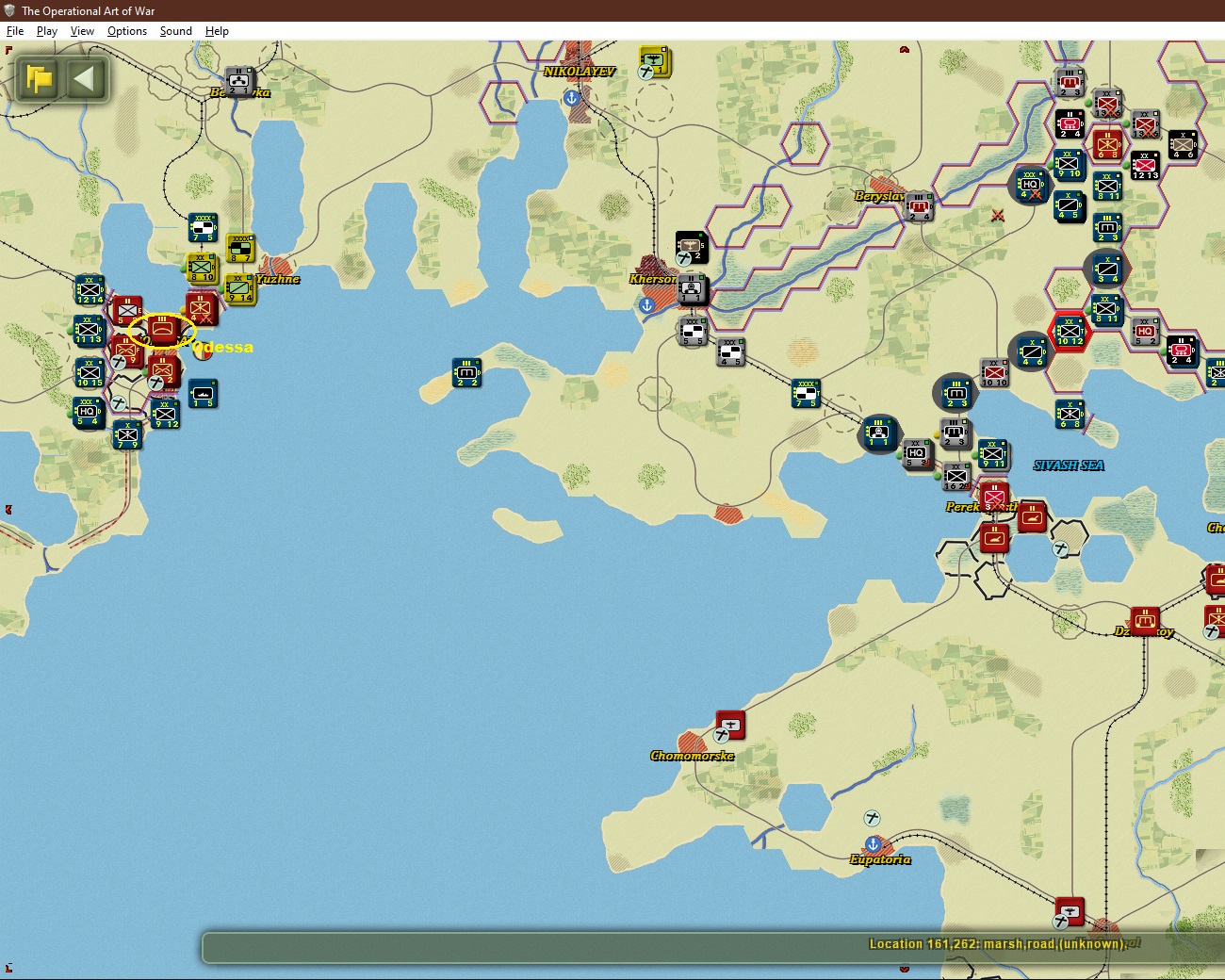Viewport: 1225px width, 980px height.
Task: Click the yellow flags button
Action: [40, 78]
